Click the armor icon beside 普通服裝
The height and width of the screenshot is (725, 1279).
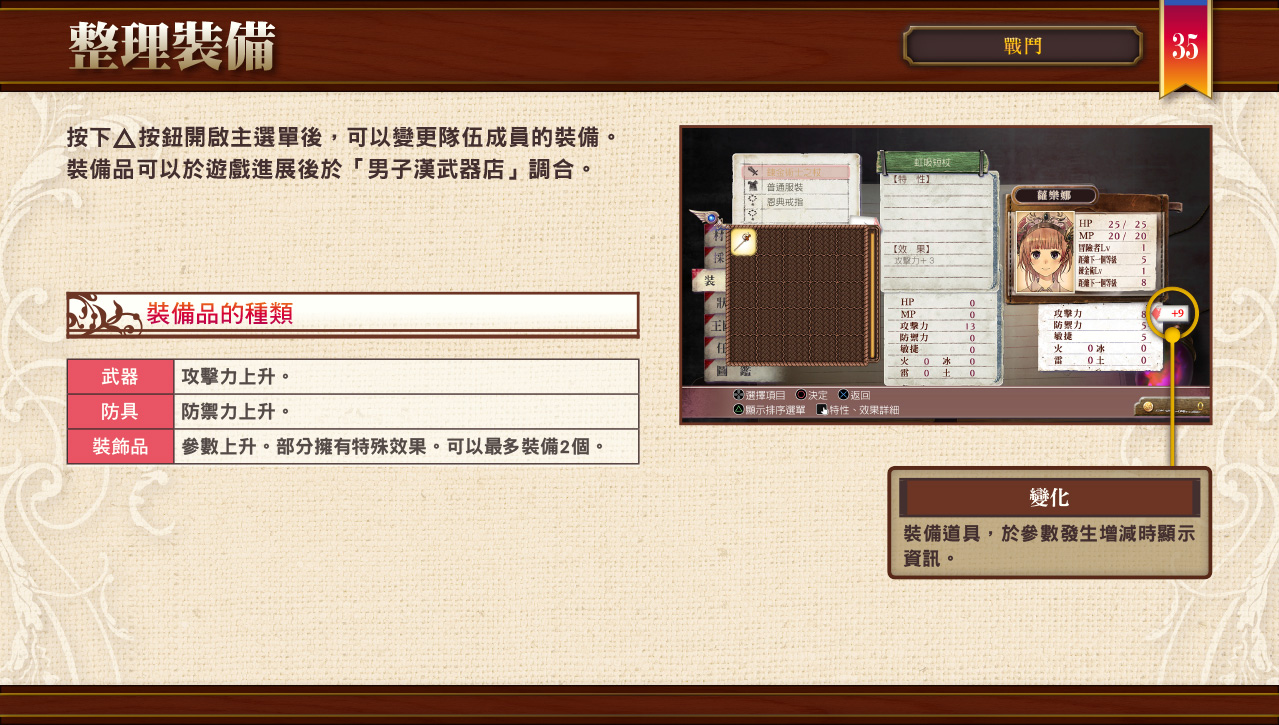(x=752, y=187)
